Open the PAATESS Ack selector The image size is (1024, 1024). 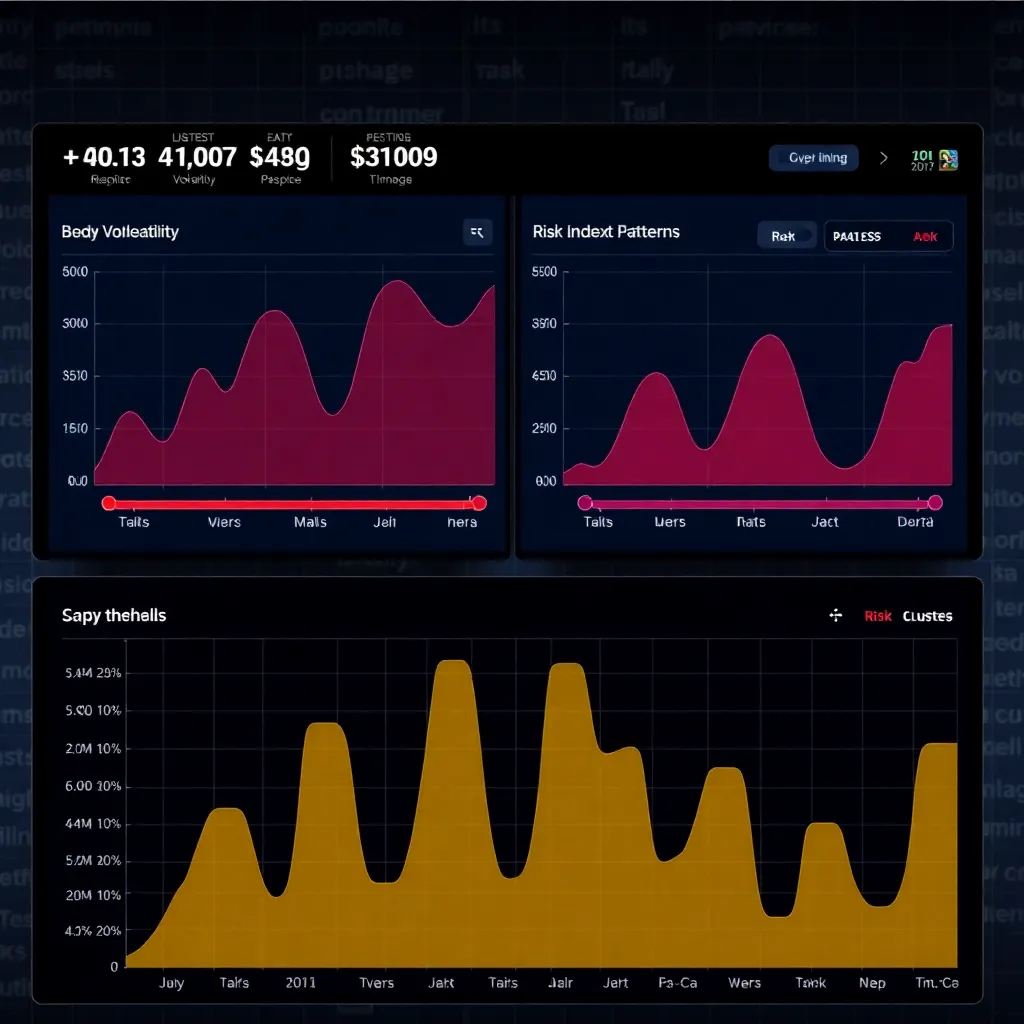888,237
